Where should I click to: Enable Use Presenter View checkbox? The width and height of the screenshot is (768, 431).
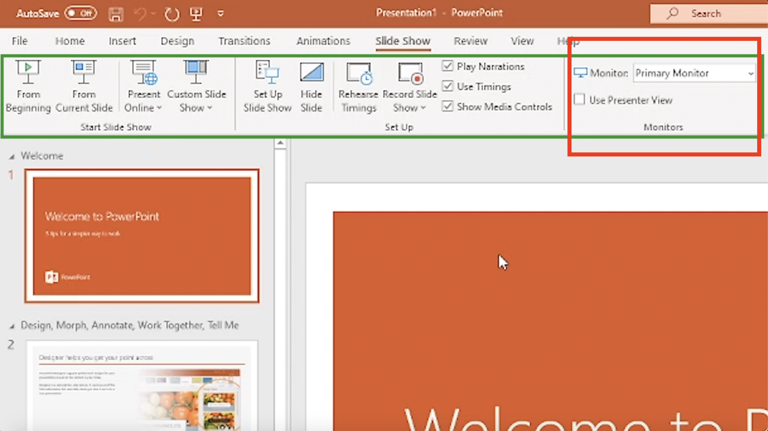coord(579,99)
